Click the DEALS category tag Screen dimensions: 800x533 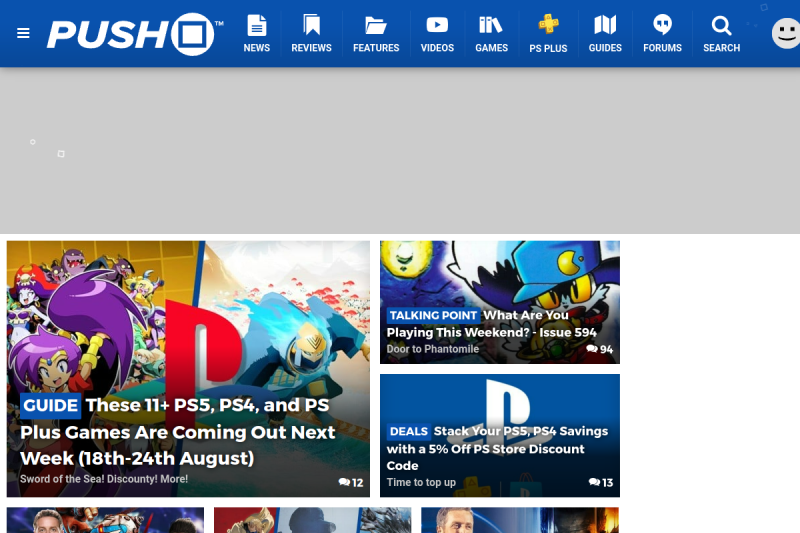click(409, 432)
